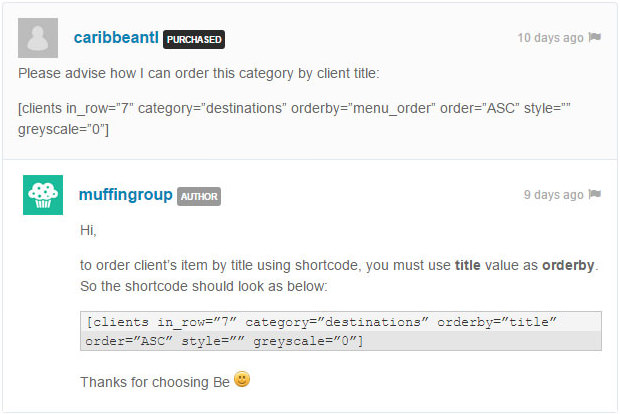Click the bold 'title' word in reply

(x=468, y=265)
